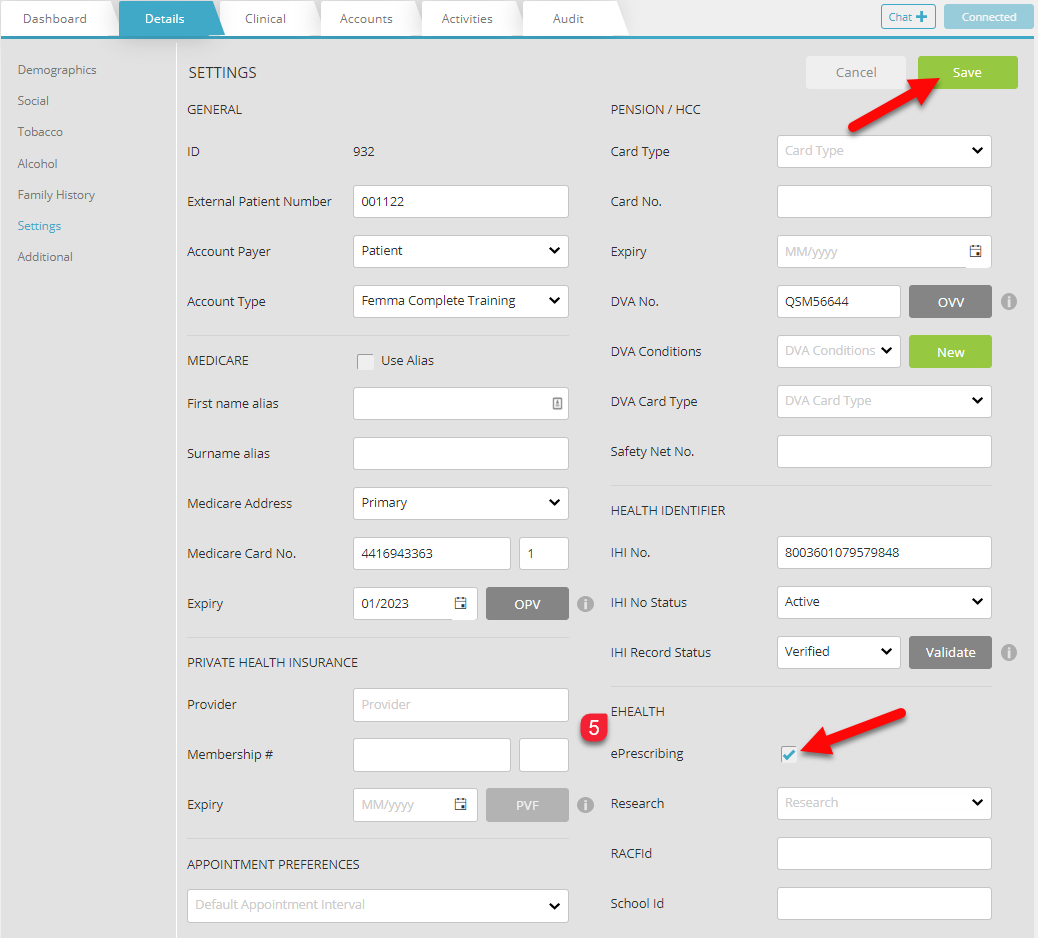
Task: Click the Cancel button
Action: pos(855,72)
